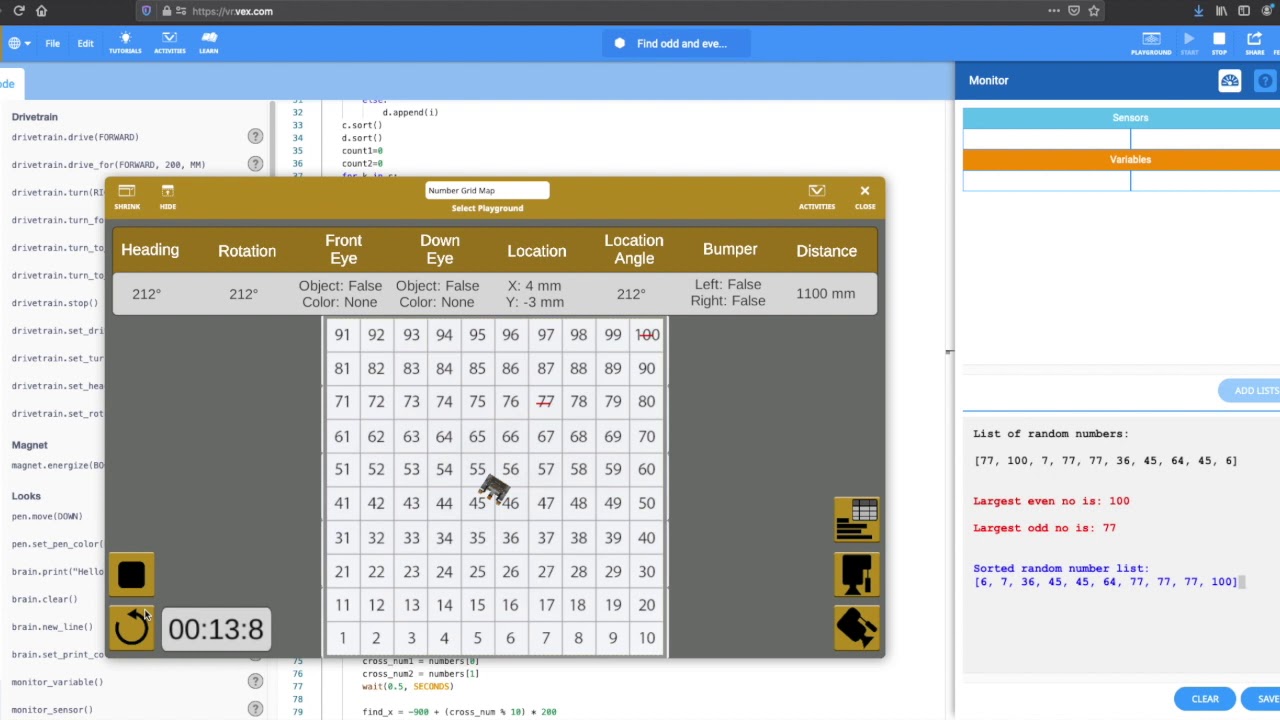Open help in the Monitor panel
The width and height of the screenshot is (1280, 720).
[x=1265, y=81]
